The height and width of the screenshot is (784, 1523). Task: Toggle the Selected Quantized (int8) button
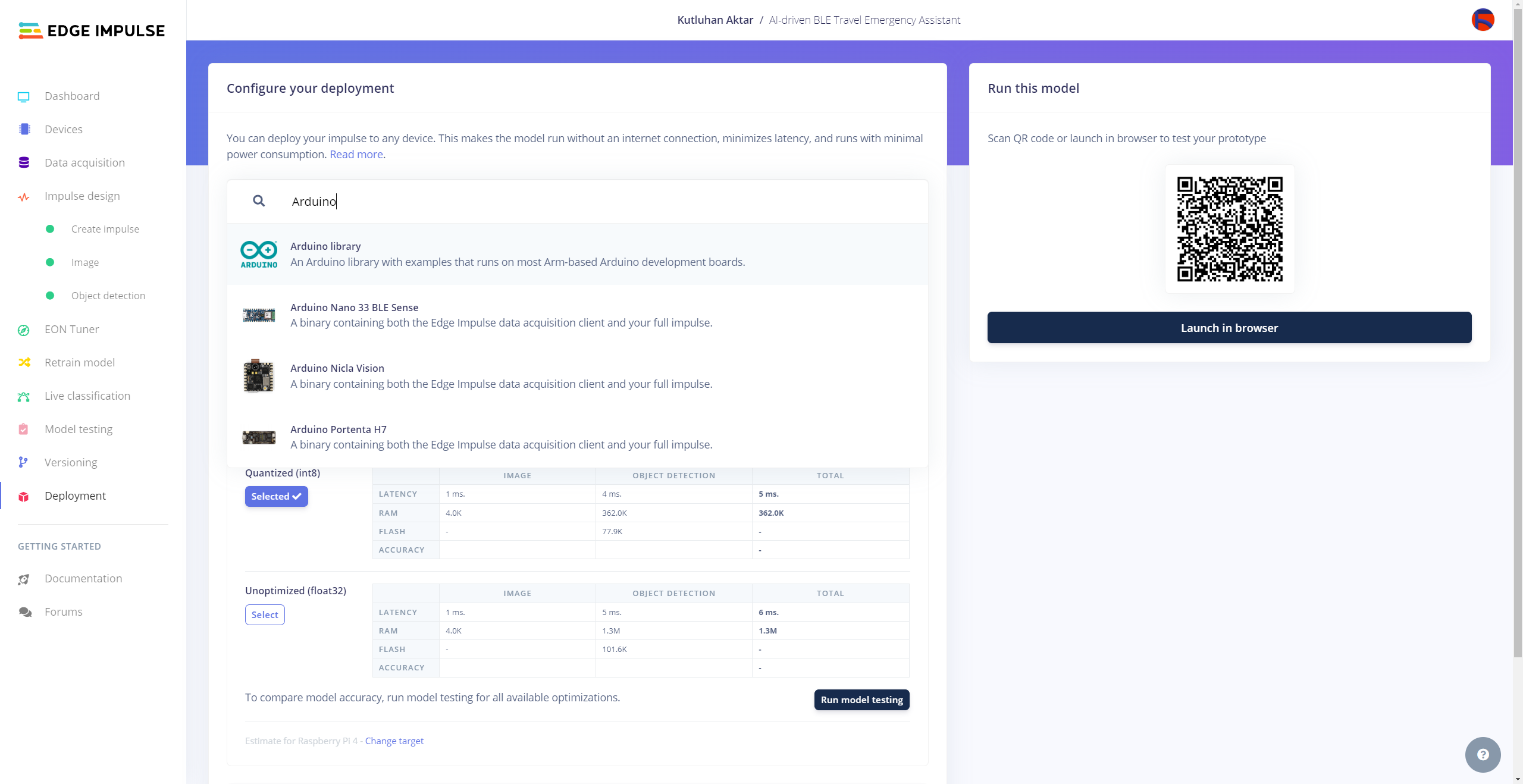point(276,496)
